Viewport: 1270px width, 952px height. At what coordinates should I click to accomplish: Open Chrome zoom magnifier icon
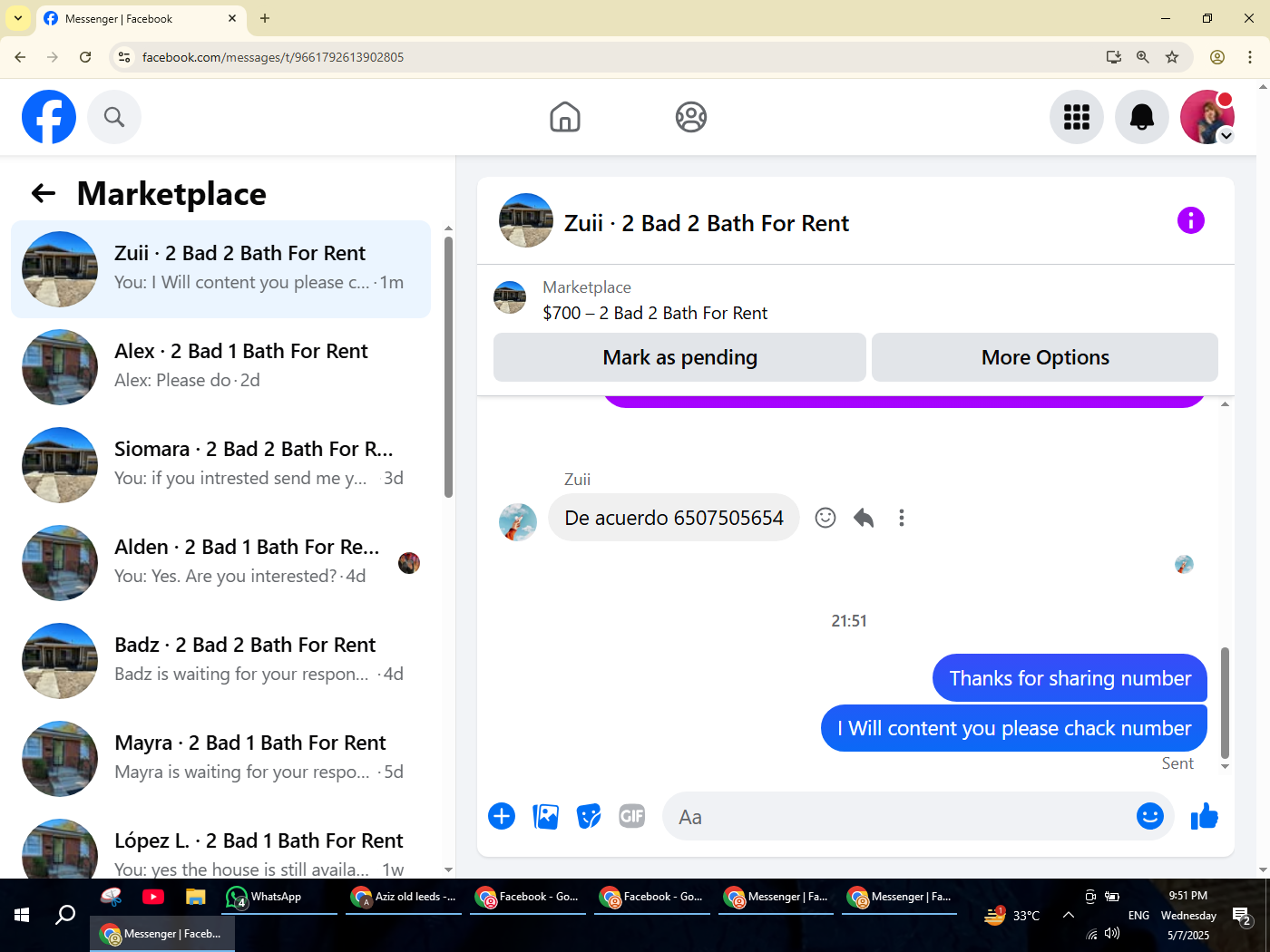(x=1143, y=57)
